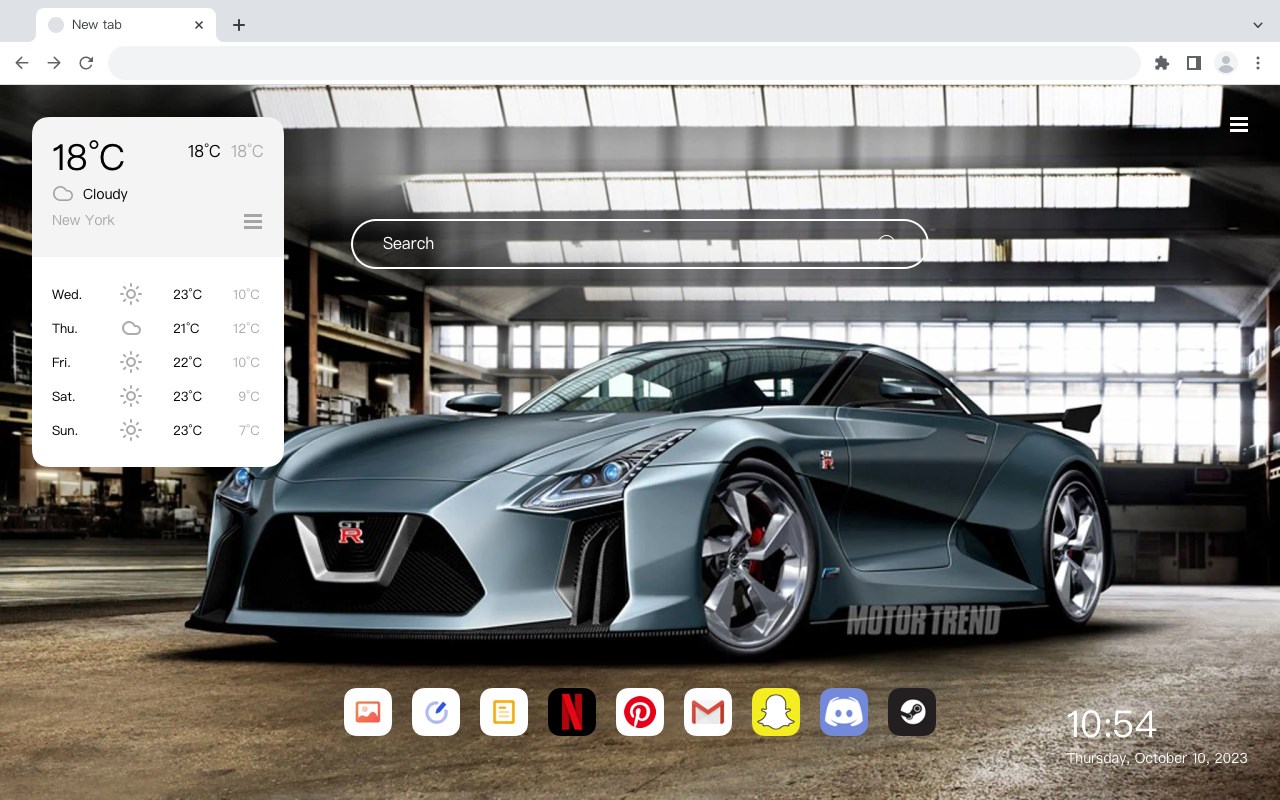This screenshot has height=800, width=1280.
Task: Open the Snapchat shortcut
Action: (776, 712)
